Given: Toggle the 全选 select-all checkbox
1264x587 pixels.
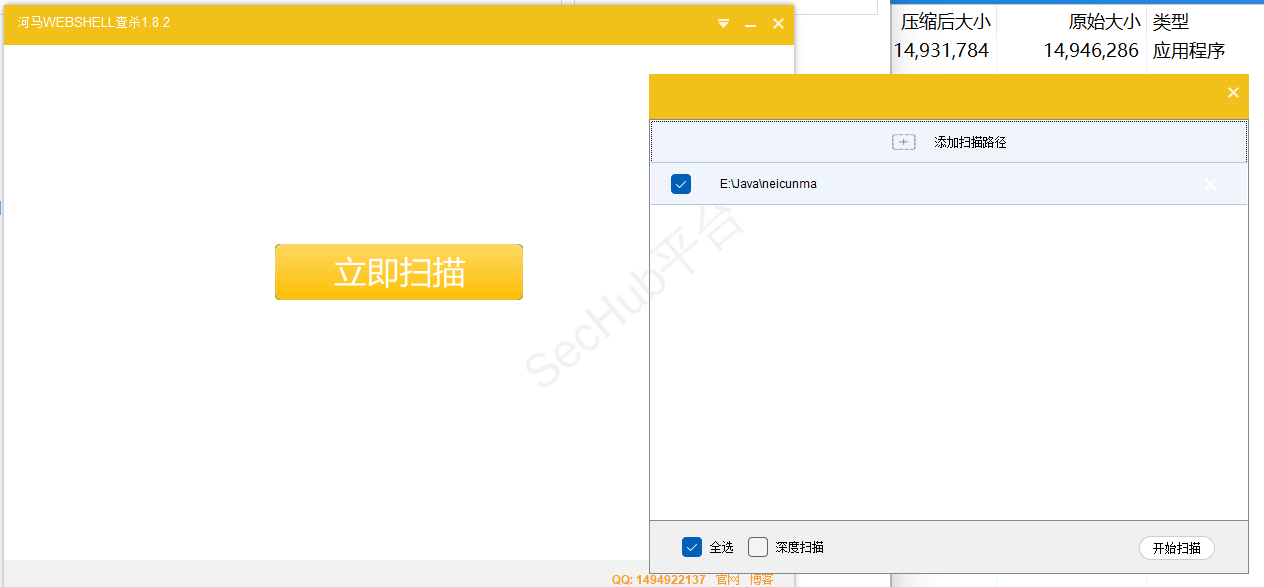Looking at the screenshot, I should [x=691, y=547].
